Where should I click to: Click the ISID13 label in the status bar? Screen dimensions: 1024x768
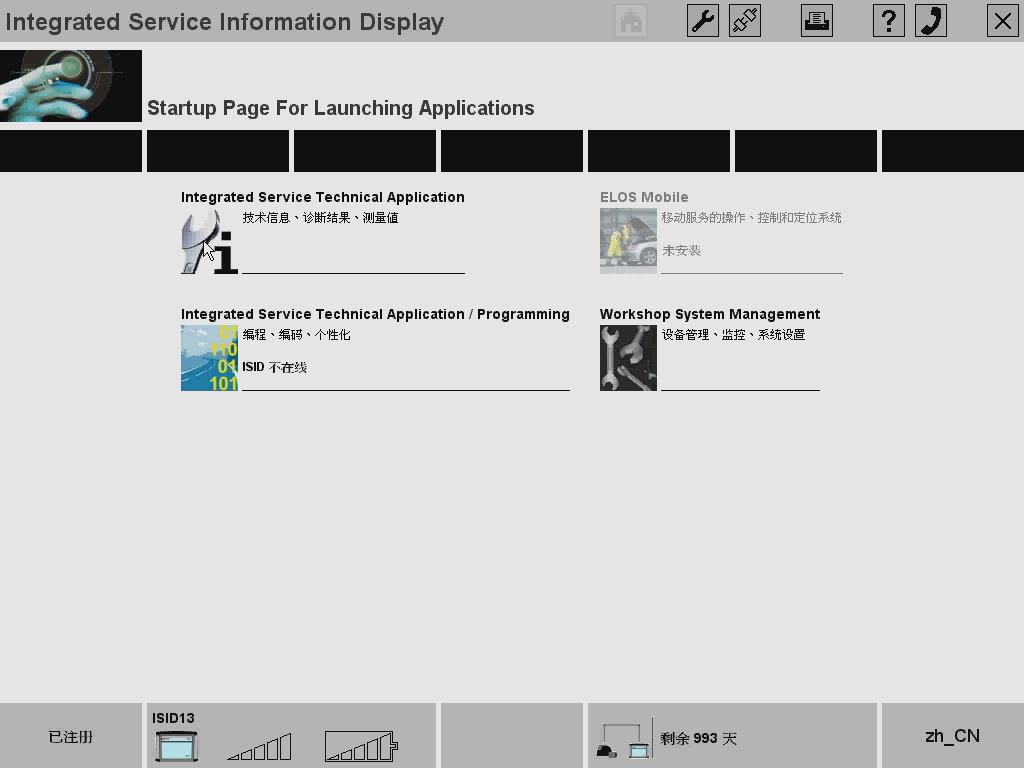pos(173,718)
